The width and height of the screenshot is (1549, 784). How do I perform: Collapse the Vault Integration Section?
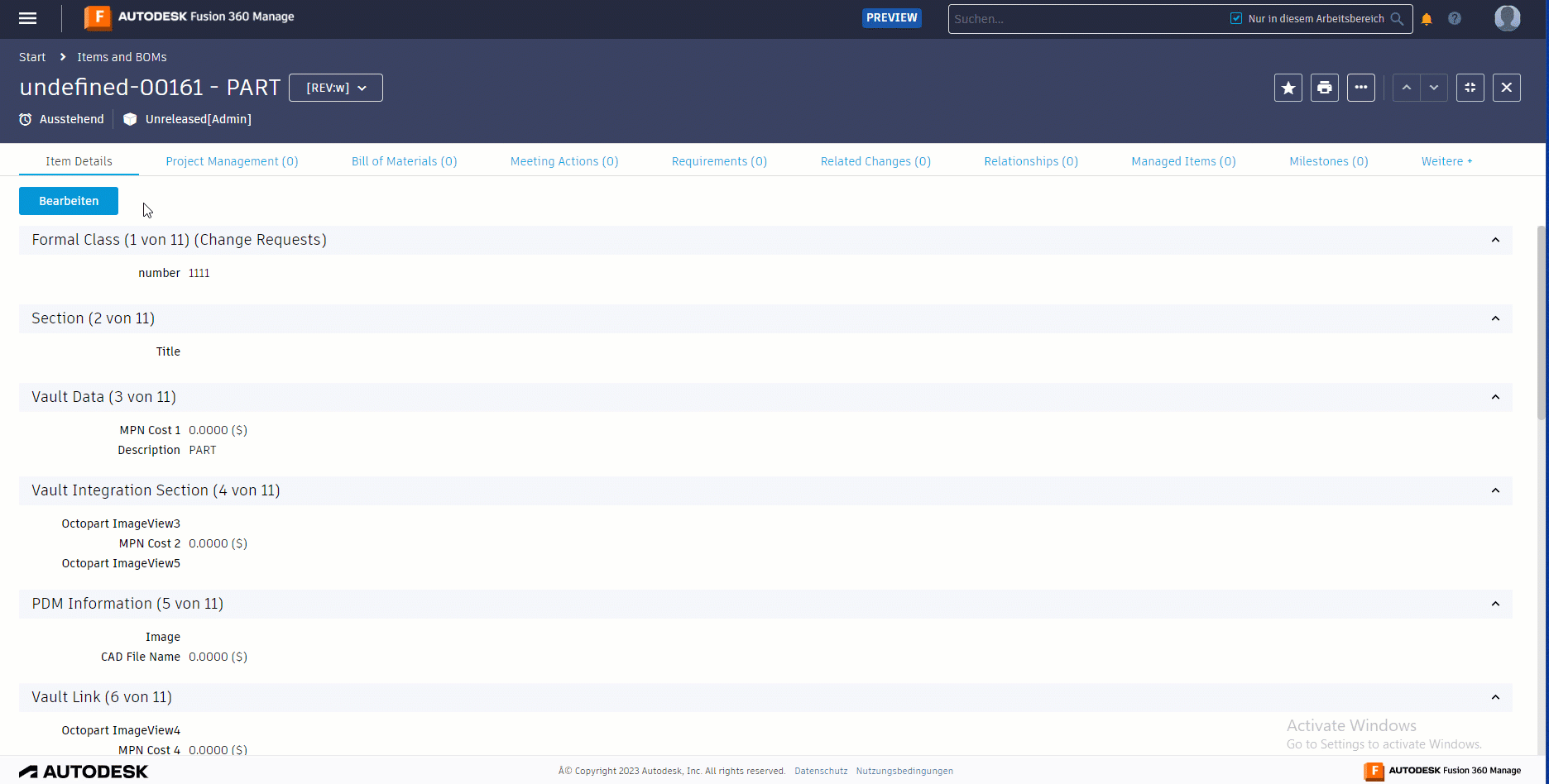point(1495,490)
